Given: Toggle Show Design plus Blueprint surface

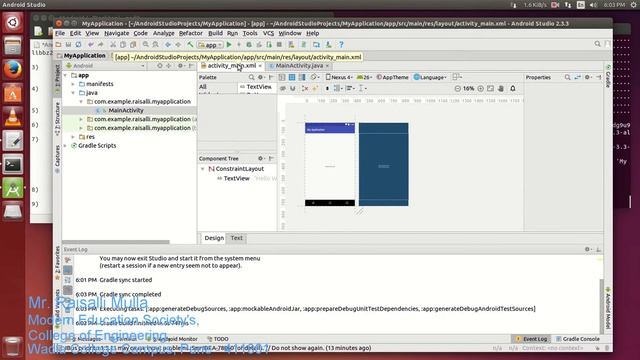Looking at the screenshot, I should (x=302, y=77).
